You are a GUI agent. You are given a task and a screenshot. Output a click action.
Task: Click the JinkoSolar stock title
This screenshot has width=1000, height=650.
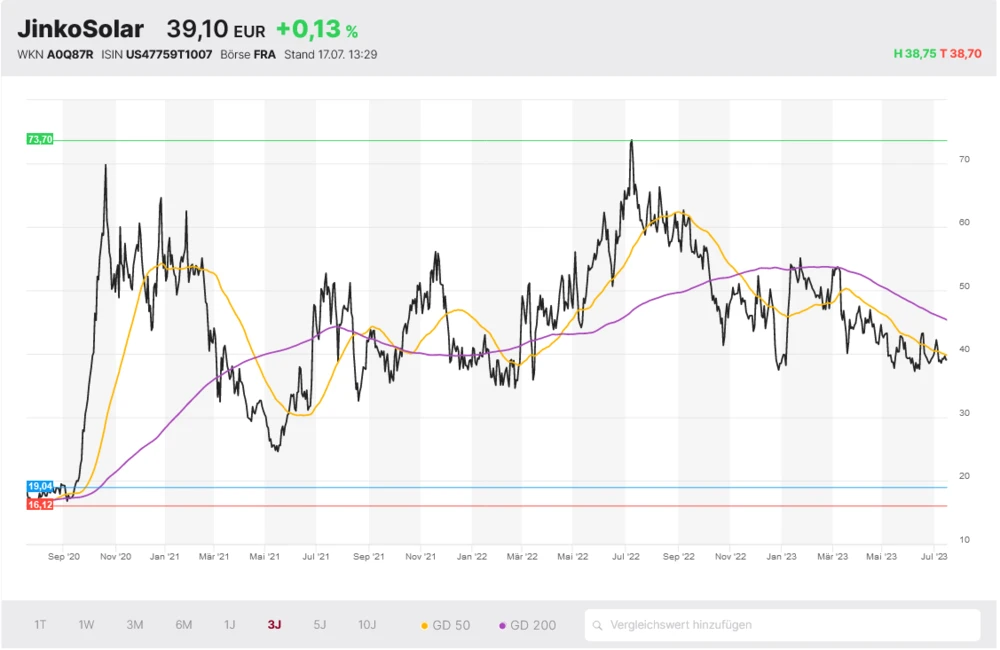80,30
